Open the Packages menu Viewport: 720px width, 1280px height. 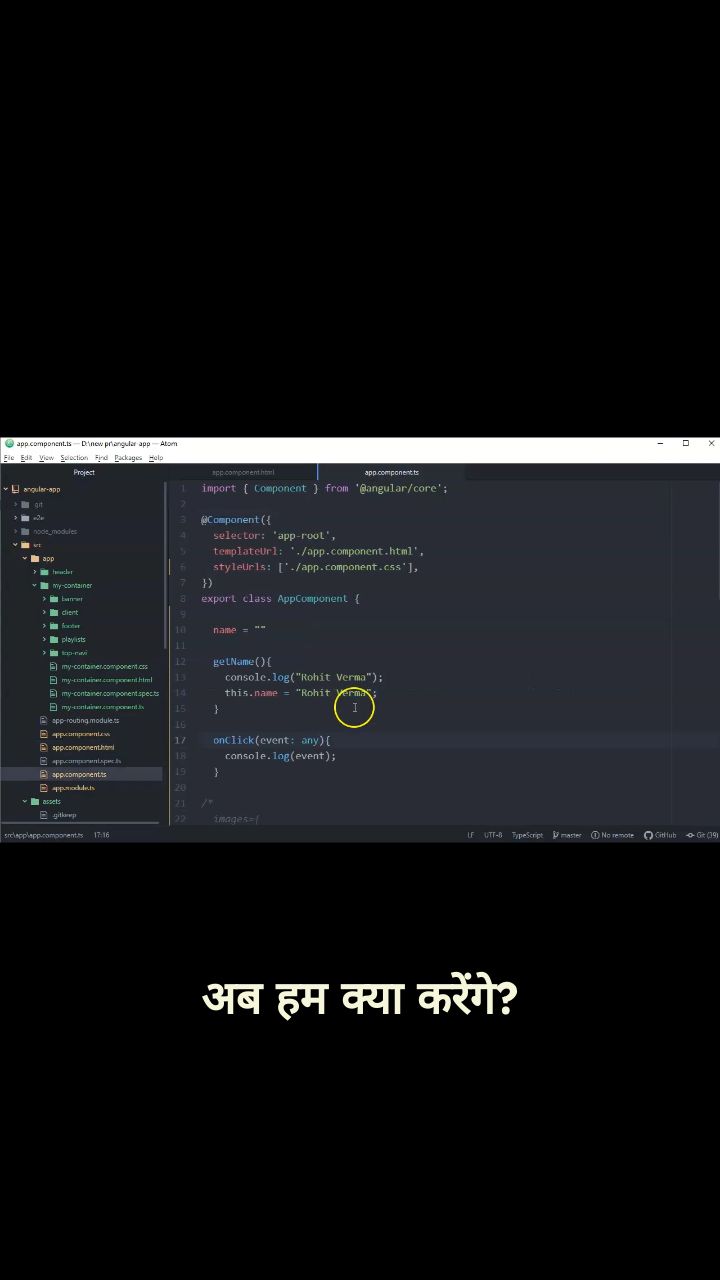pyautogui.click(x=128, y=458)
